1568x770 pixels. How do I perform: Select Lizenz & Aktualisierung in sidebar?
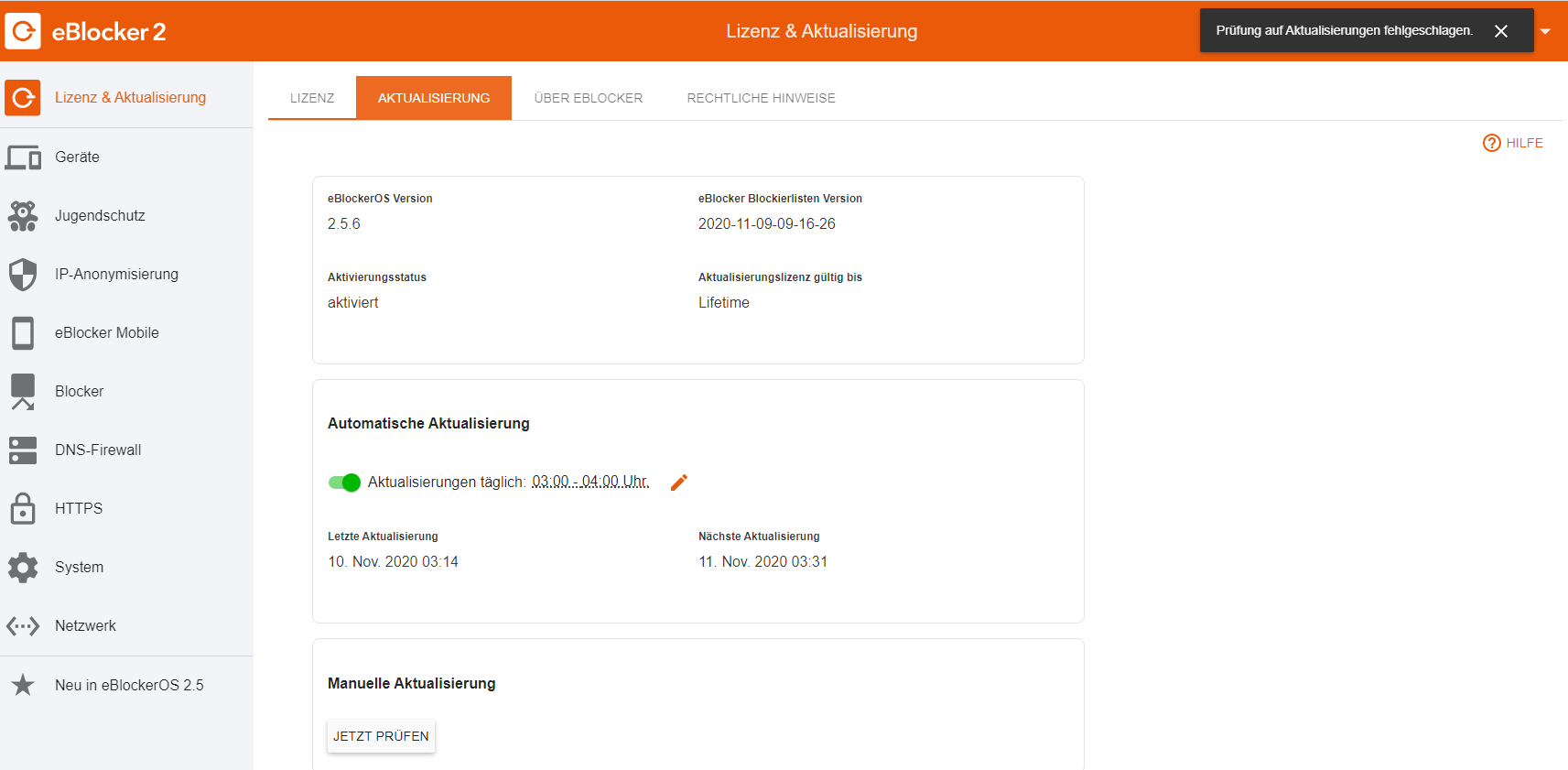point(126,98)
